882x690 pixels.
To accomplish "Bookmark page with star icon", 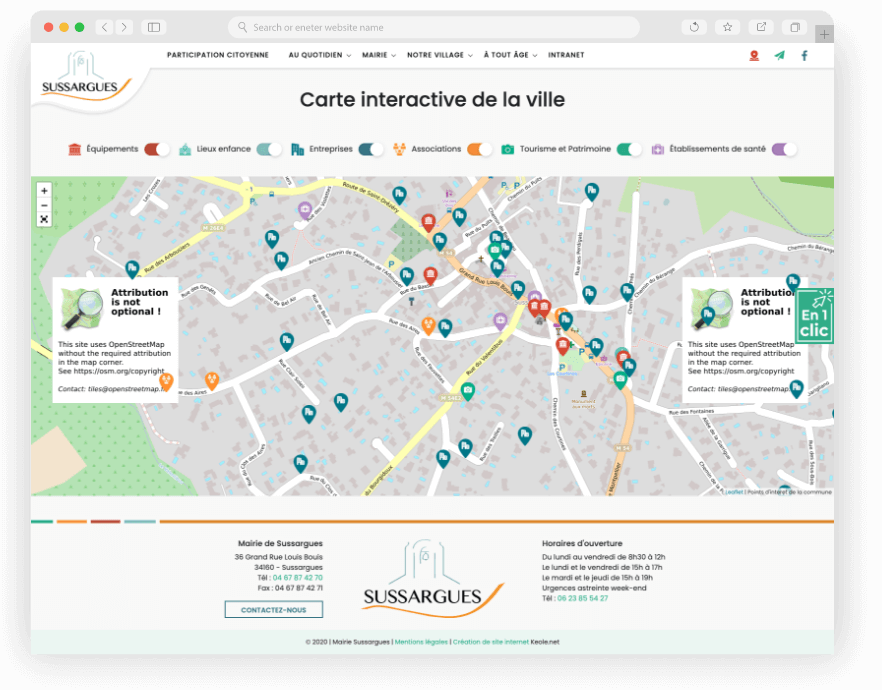I will [x=727, y=27].
